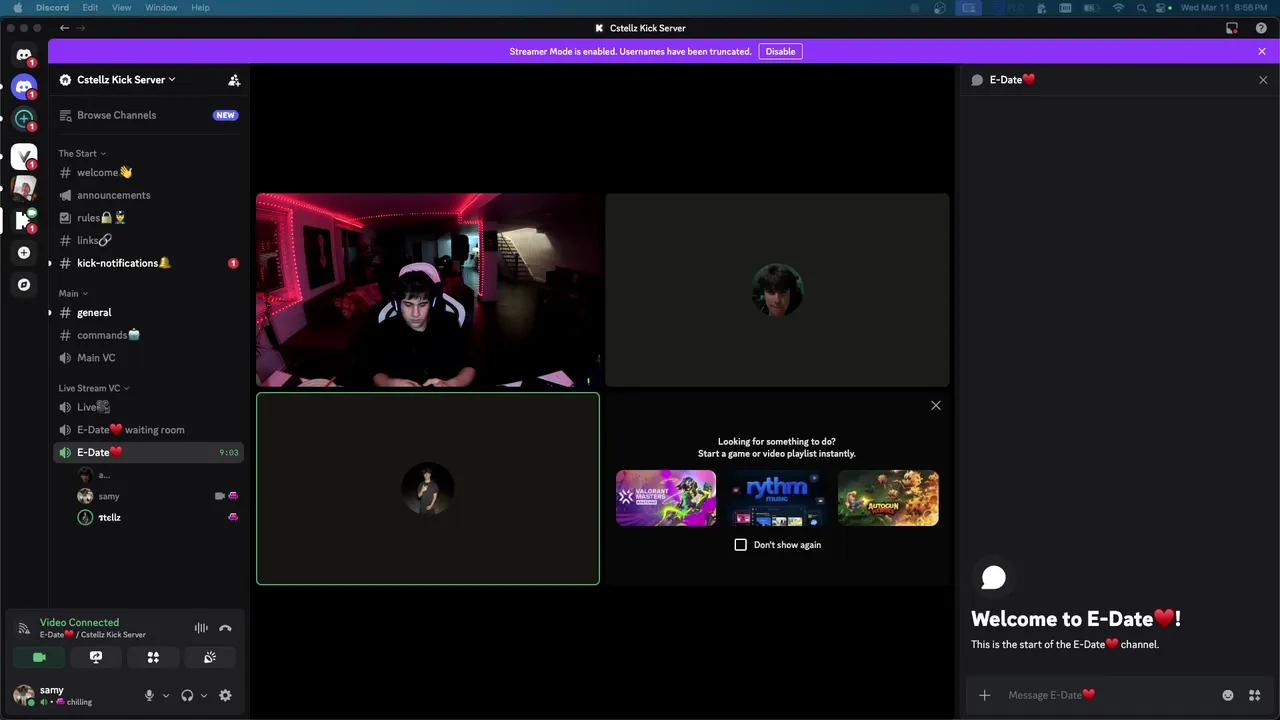Check Don't show again box
The image size is (1280, 720).
point(741,545)
